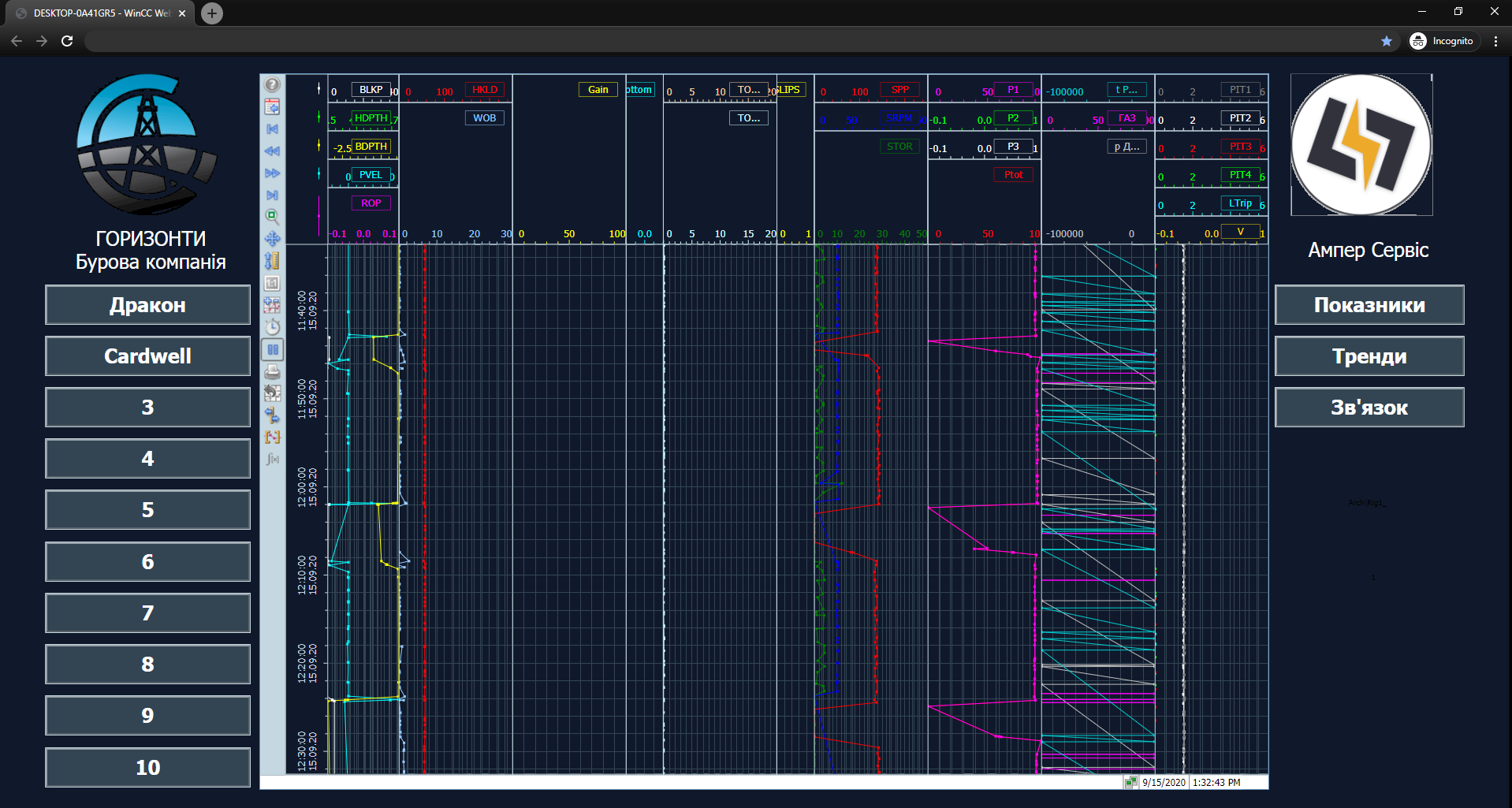Image resolution: width=1512 pixels, height=808 pixels.
Task: Open the trend configuration dialog icon
Action: pyautogui.click(x=272, y=106)
